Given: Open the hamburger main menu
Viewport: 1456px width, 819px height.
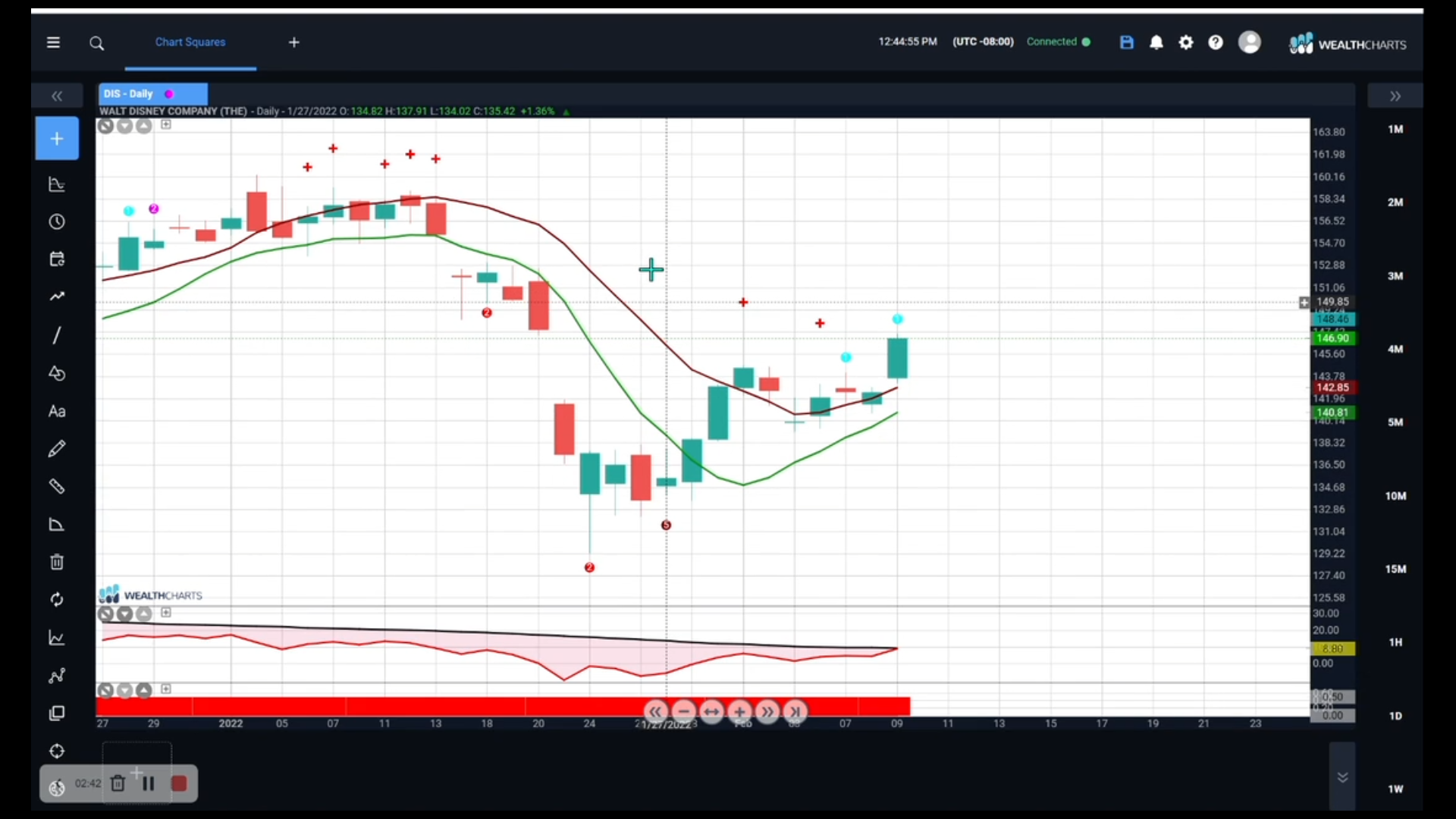Looking at the screenshot, I should click(x=53, y=42).
